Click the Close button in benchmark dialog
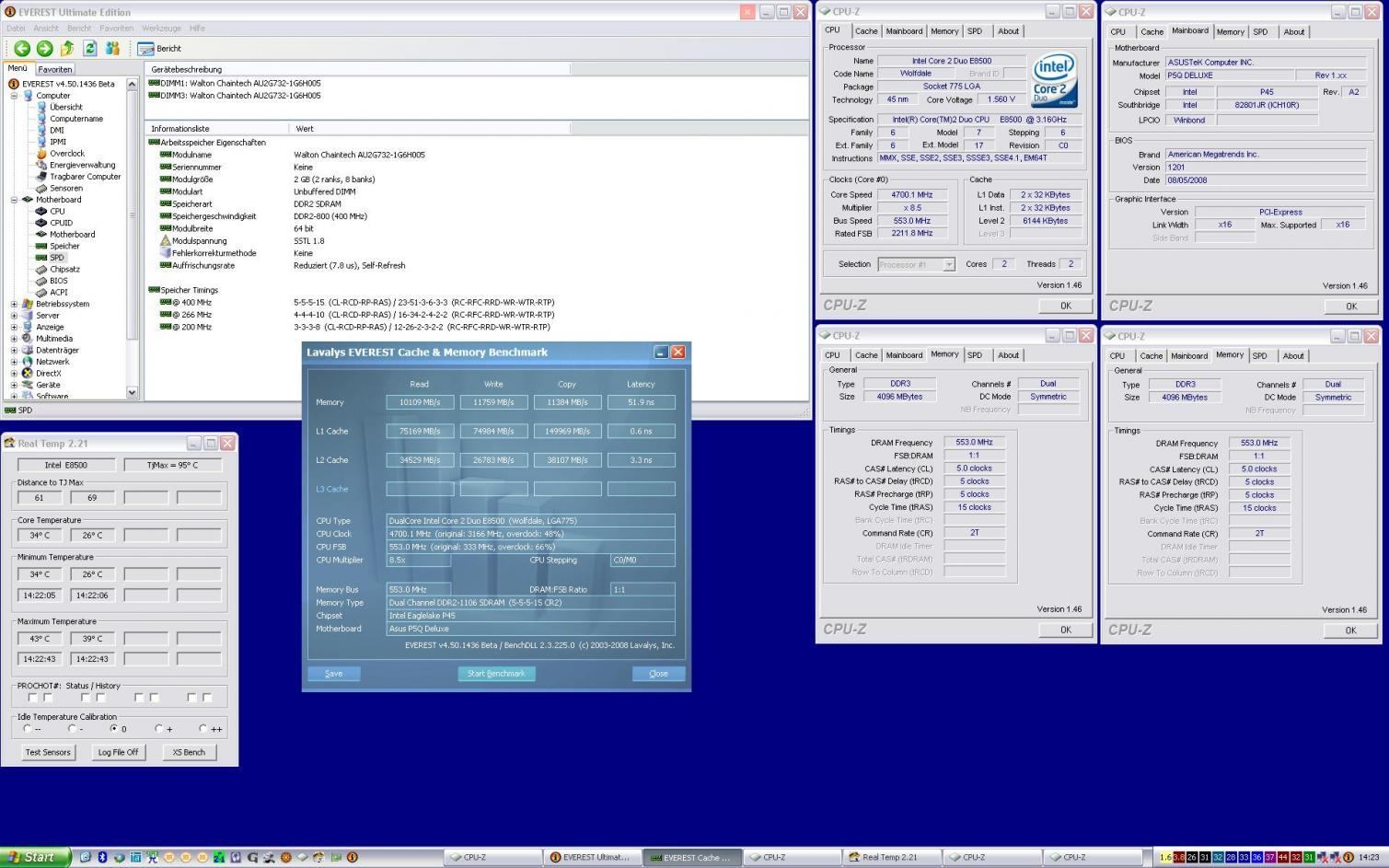 point(658,674)
